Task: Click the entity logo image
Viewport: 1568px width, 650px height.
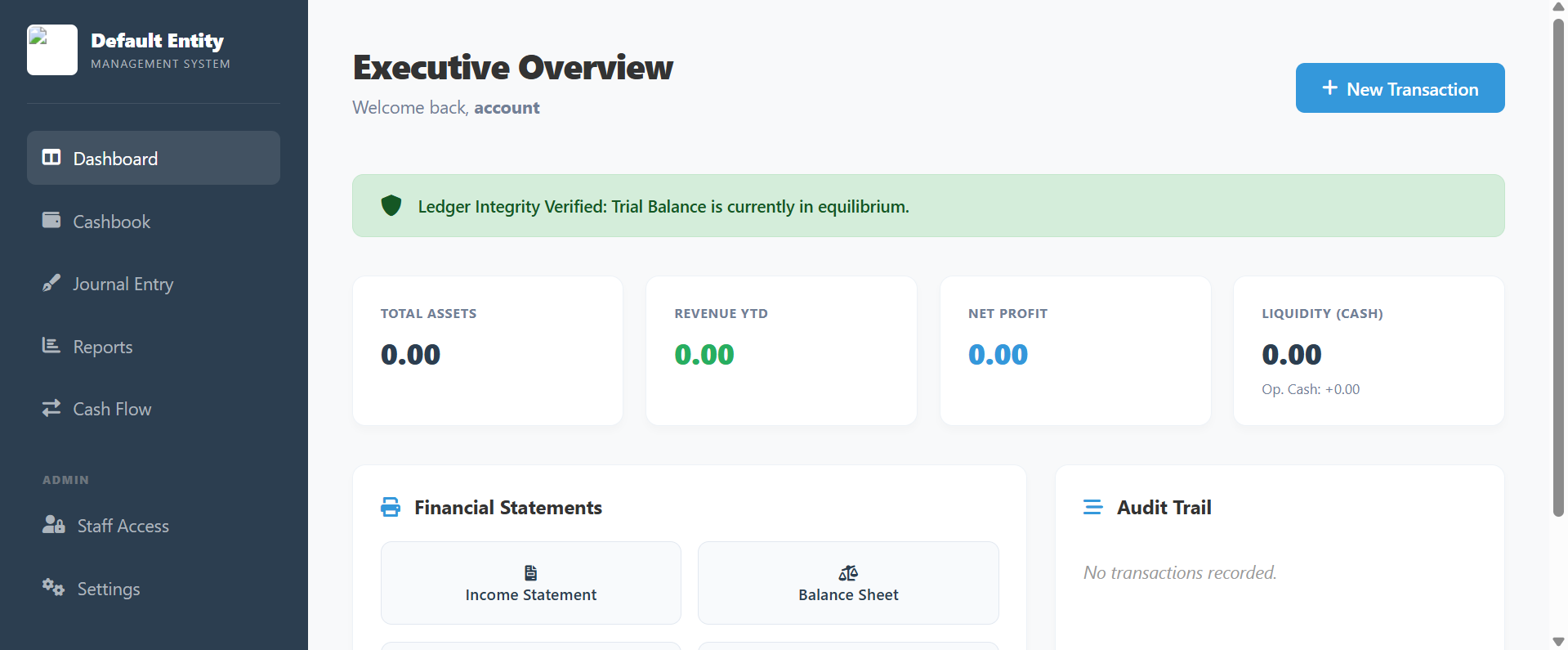Action: (x=52, y=50)
